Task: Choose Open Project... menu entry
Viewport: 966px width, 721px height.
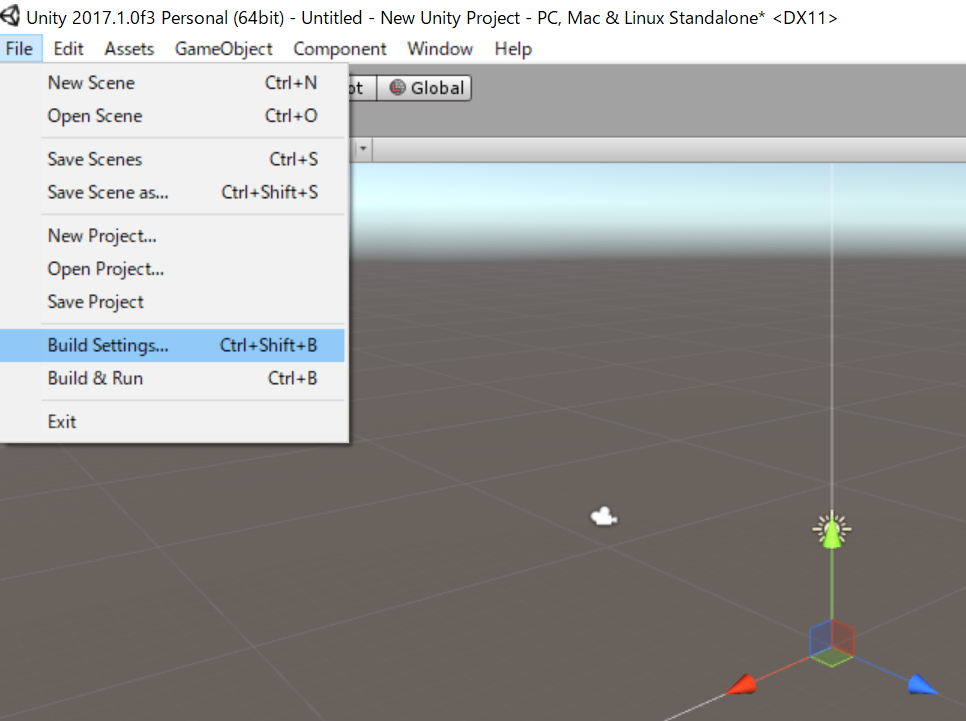Action: coord(174,269)
